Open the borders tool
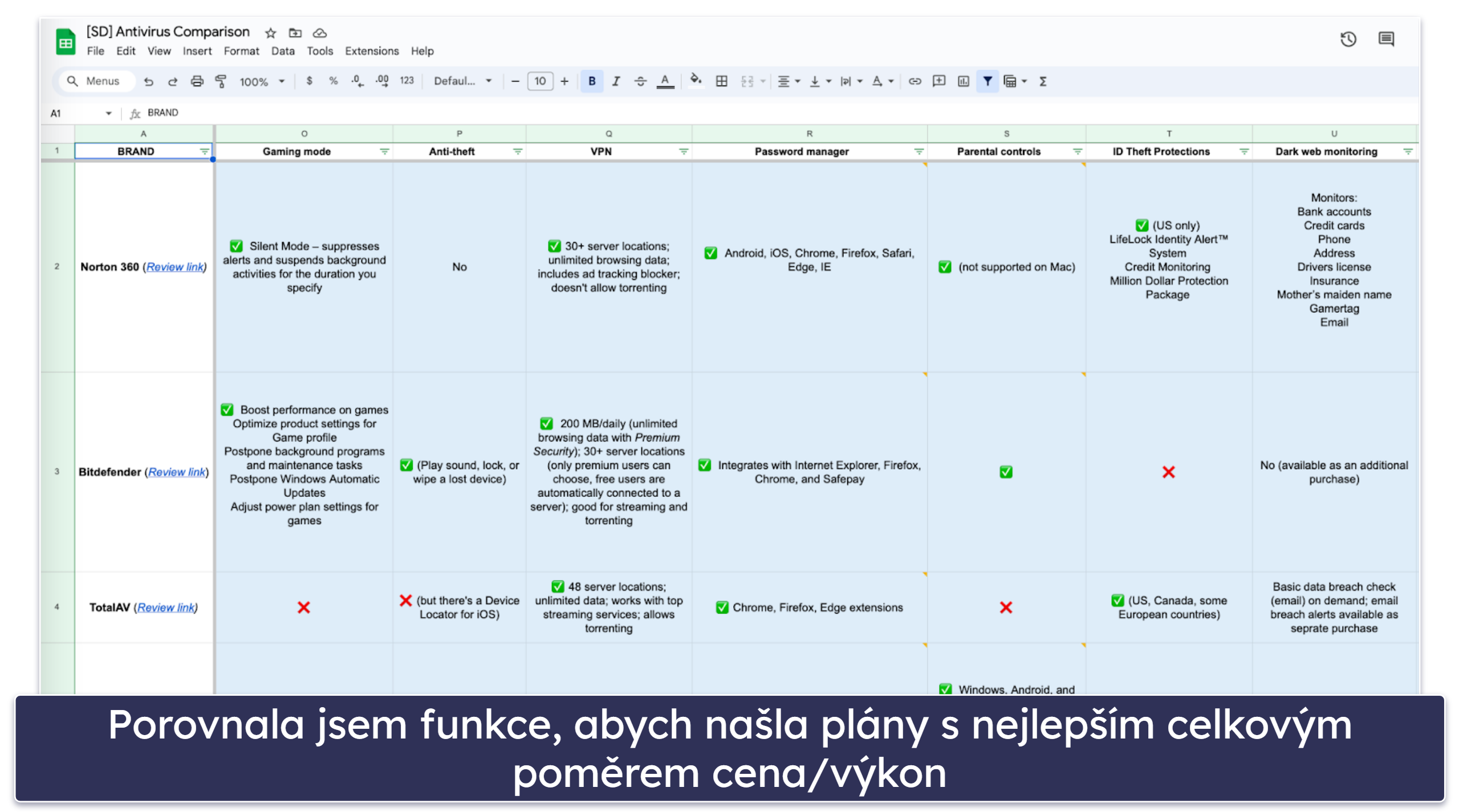 click(x=721, y=81)
